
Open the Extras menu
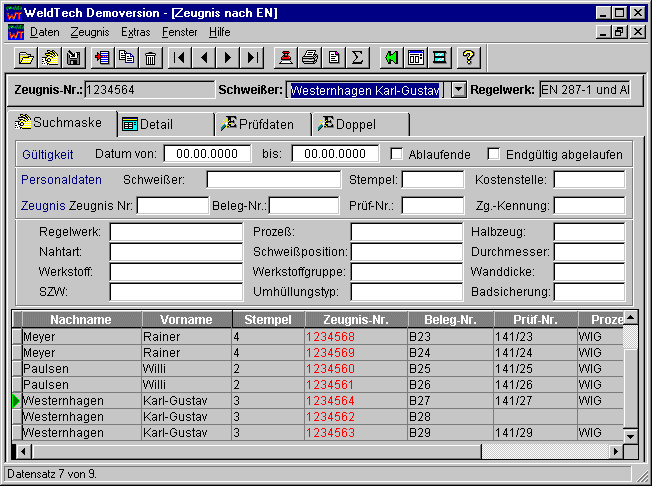[x=135, y=32]
